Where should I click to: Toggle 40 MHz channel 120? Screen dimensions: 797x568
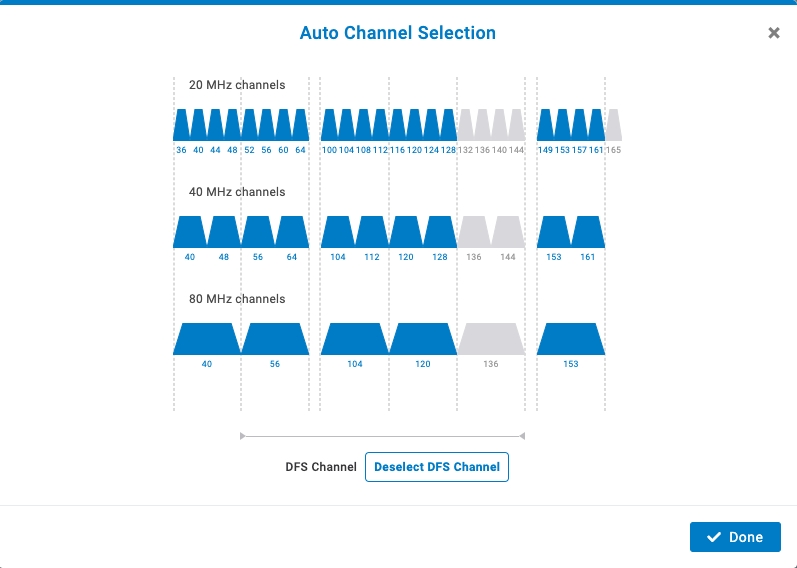click(x=406, y=232)
